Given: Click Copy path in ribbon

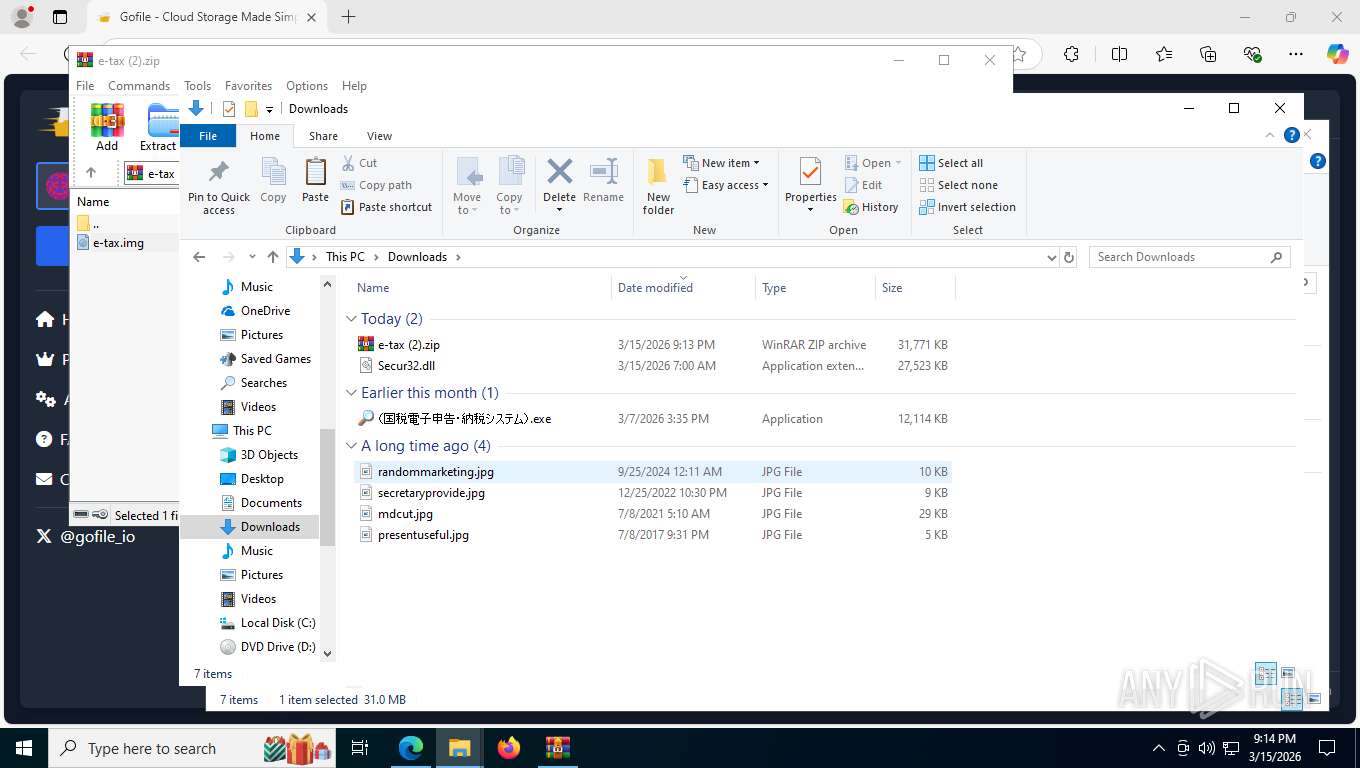Looking at the screenshot, I should (376, 185).
